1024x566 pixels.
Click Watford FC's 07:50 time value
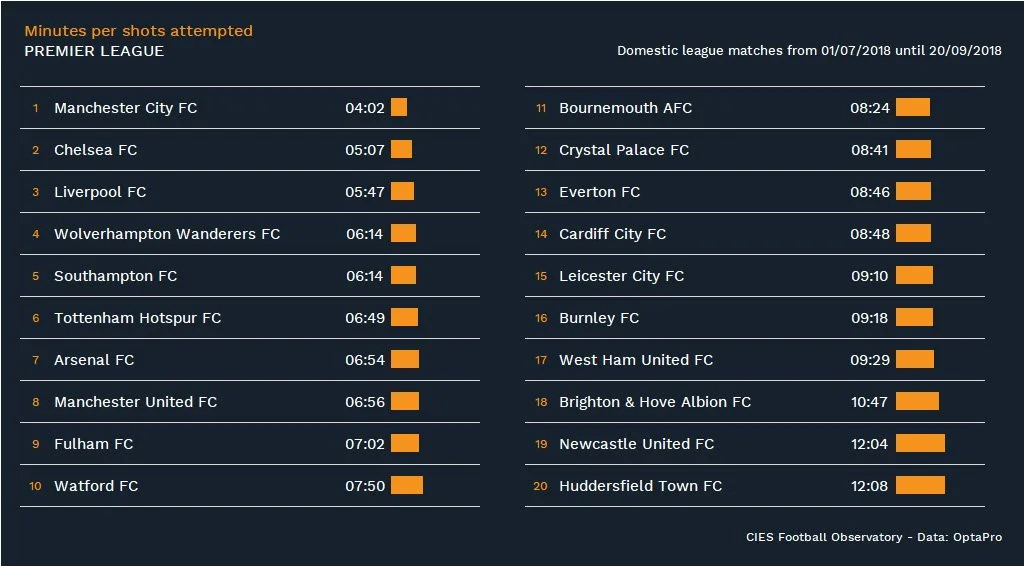[x=365, y=486]
